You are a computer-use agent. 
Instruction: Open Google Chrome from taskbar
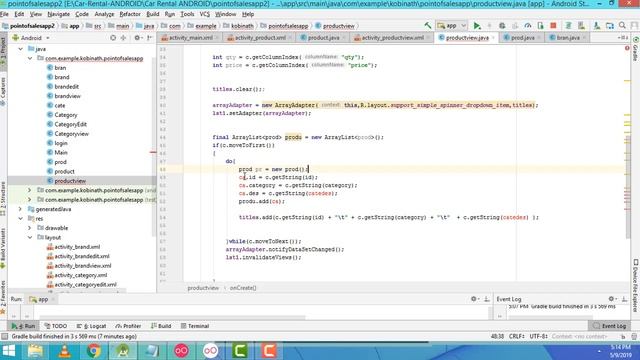pyautogui.click(x=93, y=351)
